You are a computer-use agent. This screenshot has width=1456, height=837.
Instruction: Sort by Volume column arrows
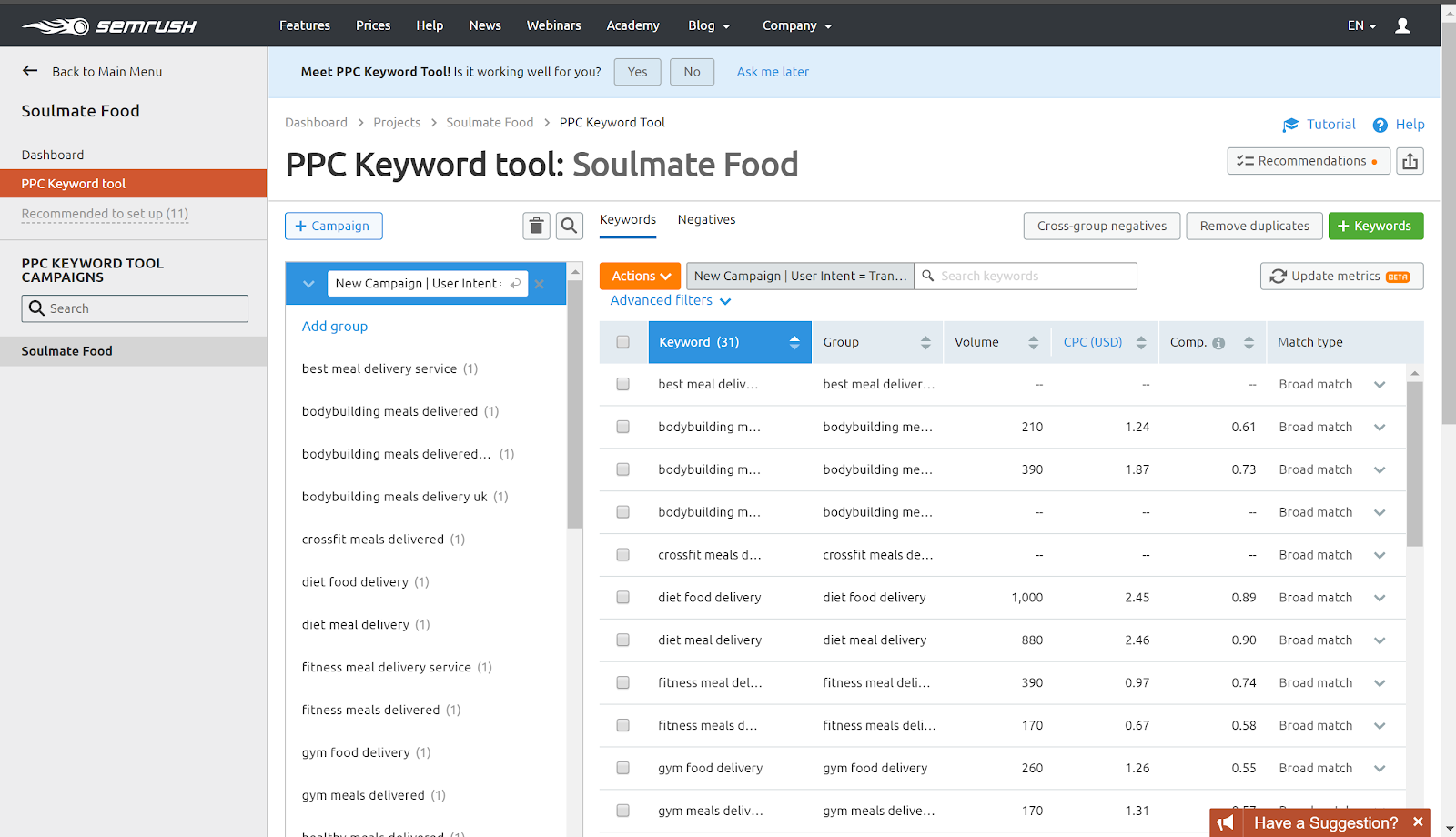(x=1033, y=342)
